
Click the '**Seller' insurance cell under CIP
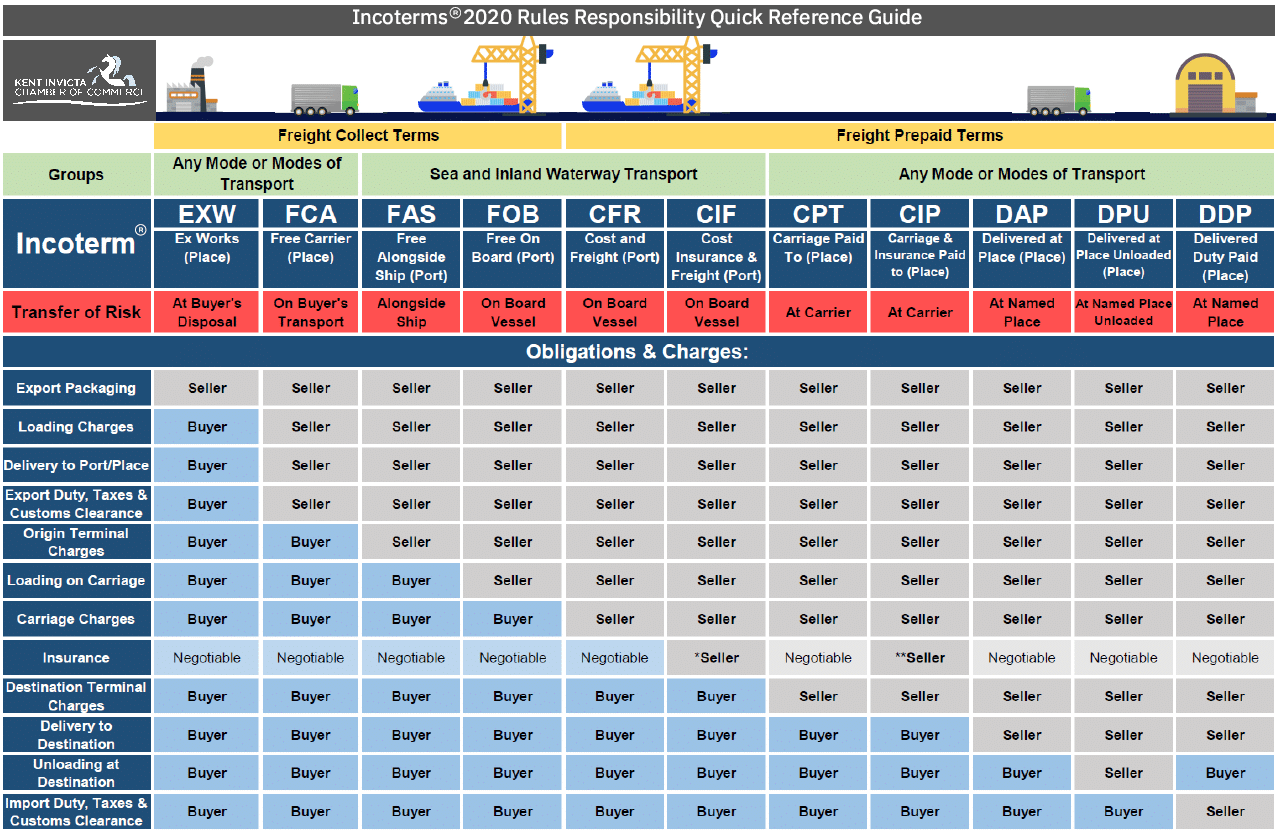[x=920, y=658]
